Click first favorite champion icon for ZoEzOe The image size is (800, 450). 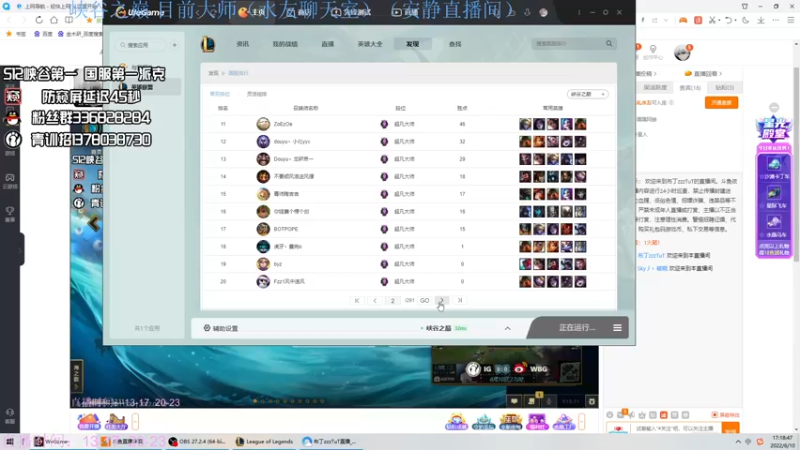pyautogui.click(x=525, y=124)
